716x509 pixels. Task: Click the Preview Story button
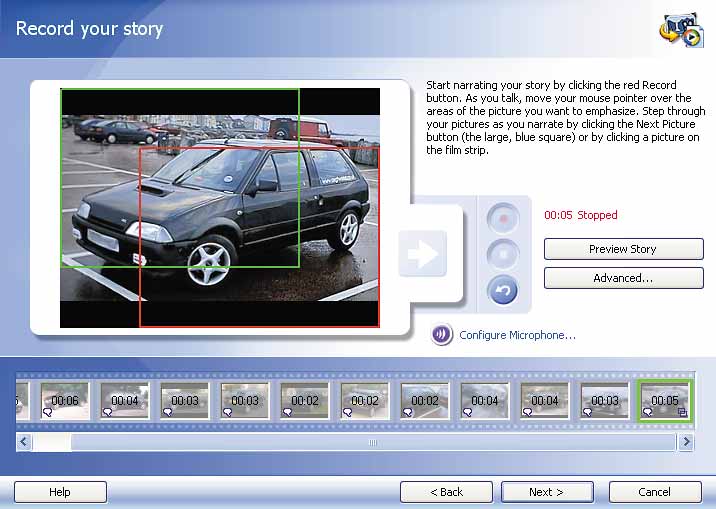[623, 249]
